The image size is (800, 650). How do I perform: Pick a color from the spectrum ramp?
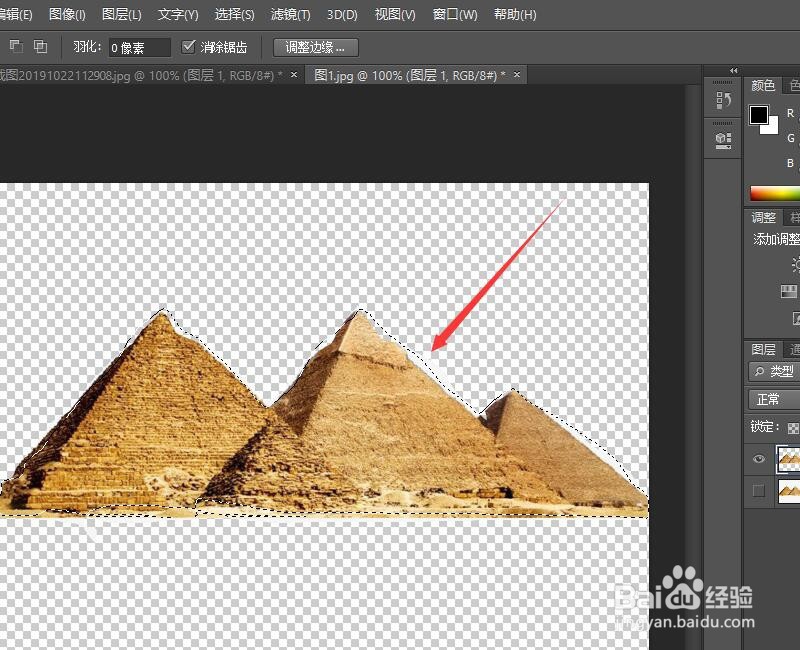click(x=774, y=193)
